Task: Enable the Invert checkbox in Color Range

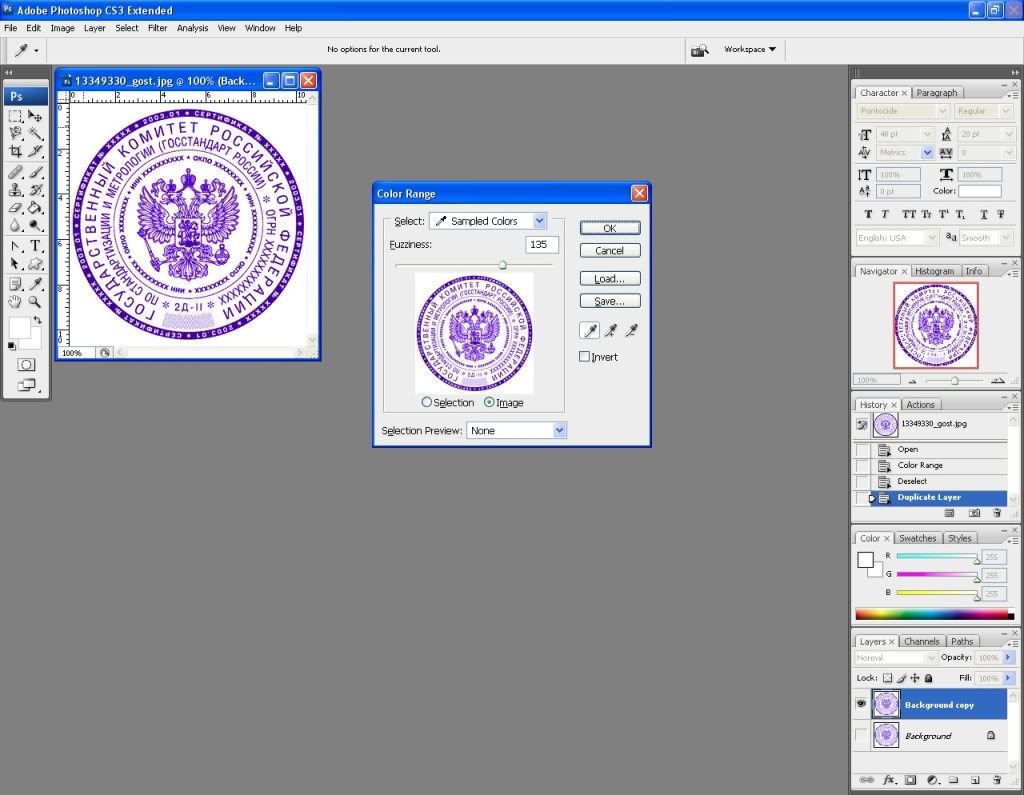Action: click(x=584, y=357)
